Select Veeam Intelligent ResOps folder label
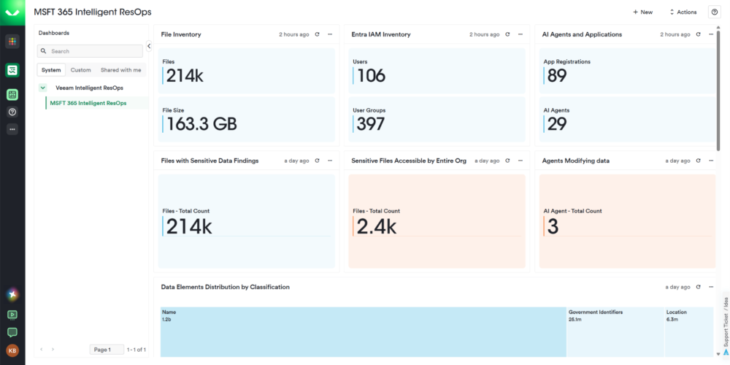 click(x=89, y=88)
